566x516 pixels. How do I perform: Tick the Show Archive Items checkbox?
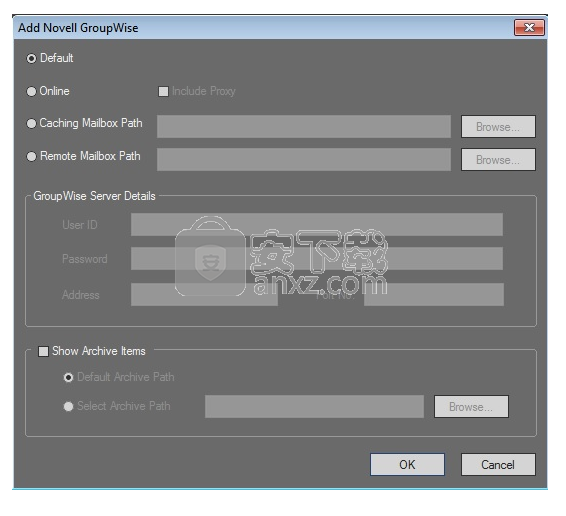43,351
